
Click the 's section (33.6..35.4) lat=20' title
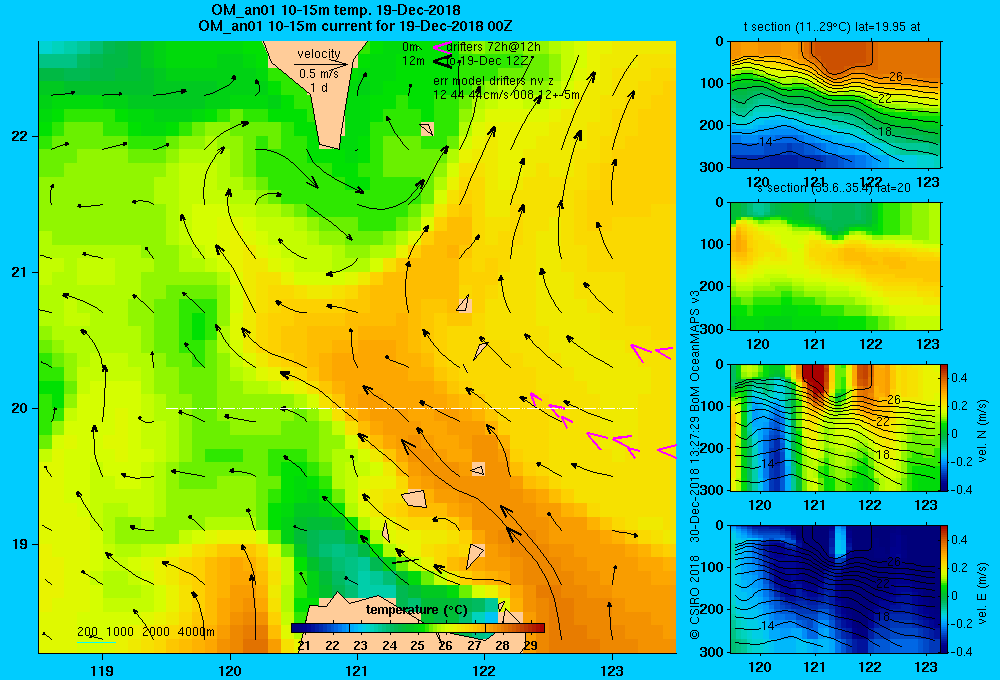click(x=834, y=188)
